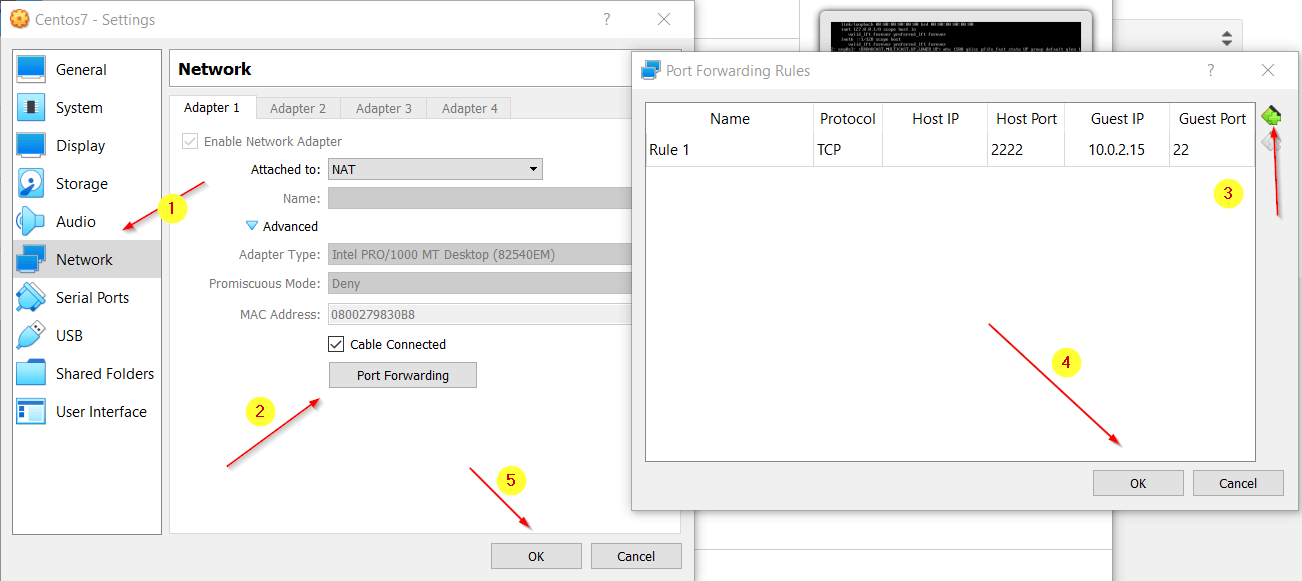The height and width of the screenshot is (581, 1302).
Task: Click the Centos7 Settings window title icon
Action: point(19,19)
